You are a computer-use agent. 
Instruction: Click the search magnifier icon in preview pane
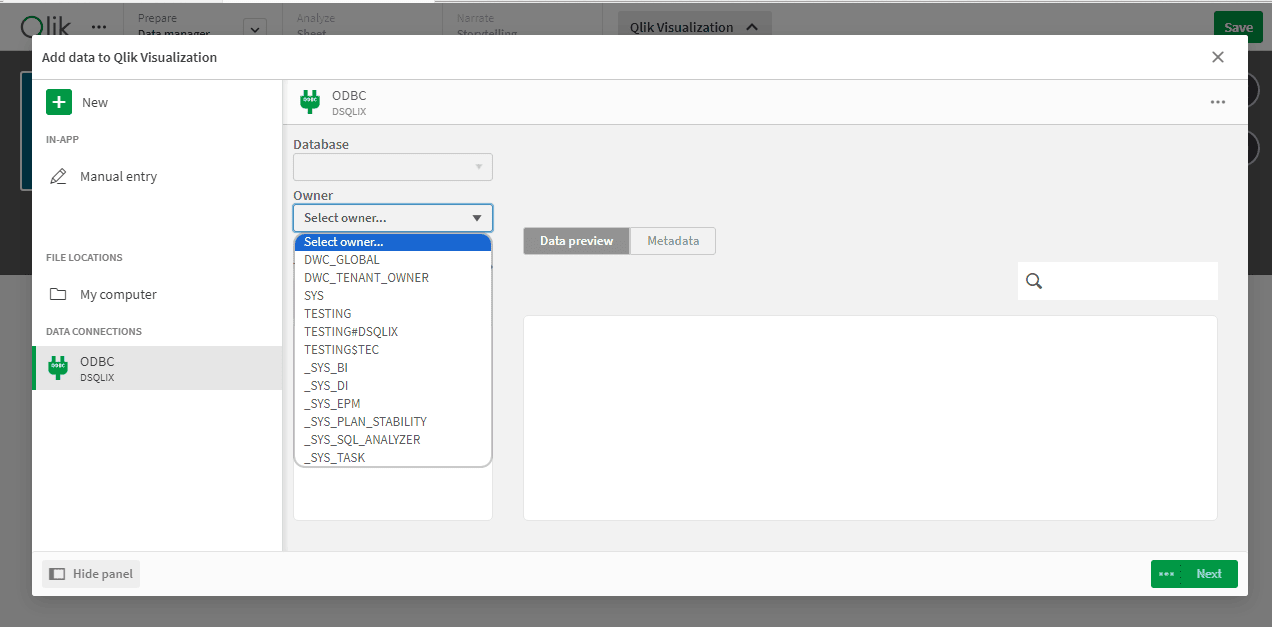1034,281
